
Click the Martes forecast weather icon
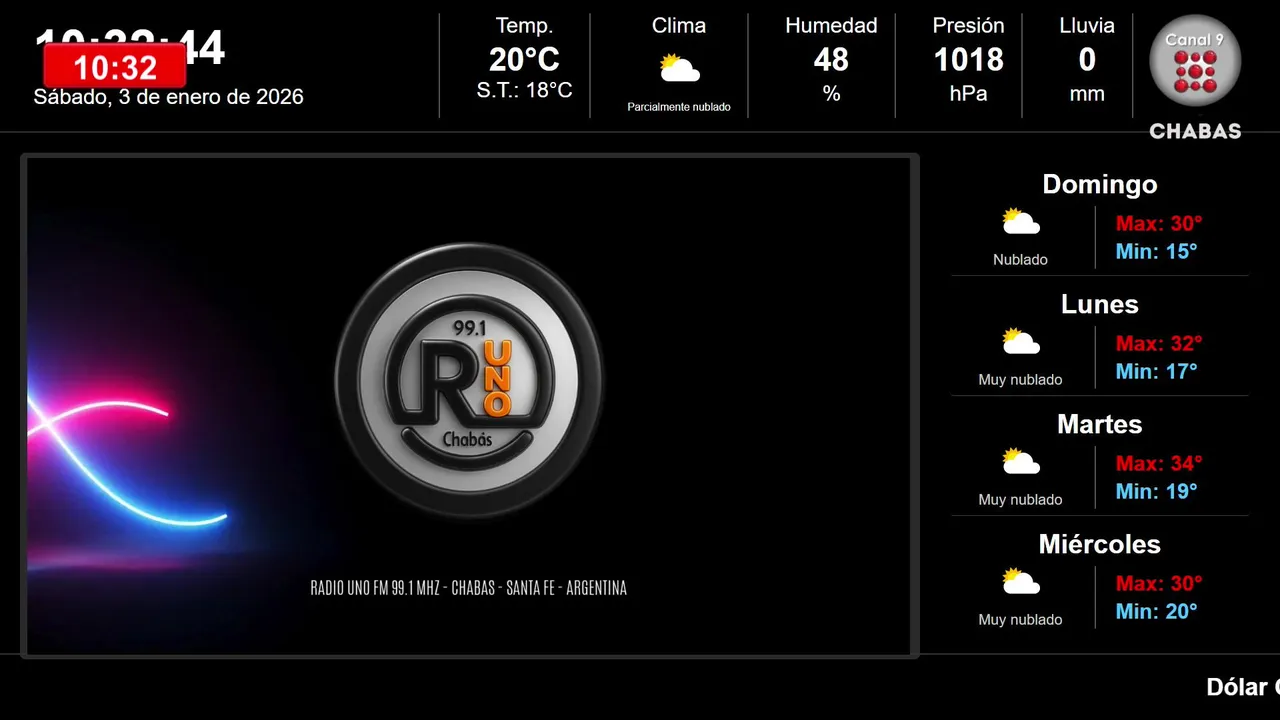coord(1021,461)
